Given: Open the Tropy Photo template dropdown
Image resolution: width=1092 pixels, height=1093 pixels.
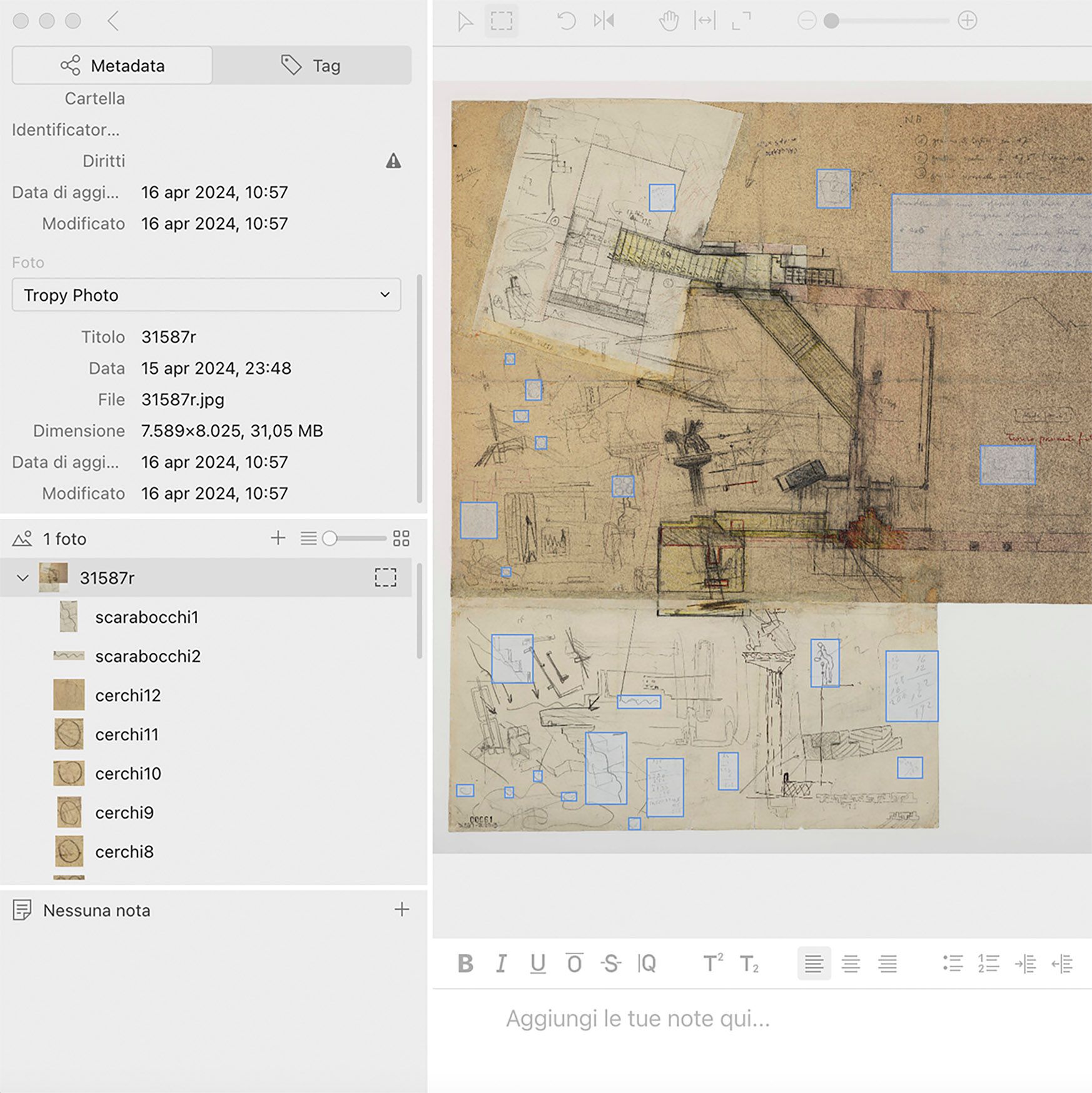Looking at the screenshot, I should [206, 295].
